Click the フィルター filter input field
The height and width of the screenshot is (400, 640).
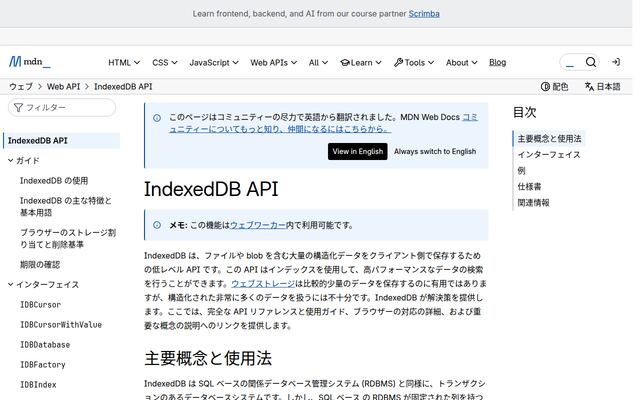[x=62, y=107]
